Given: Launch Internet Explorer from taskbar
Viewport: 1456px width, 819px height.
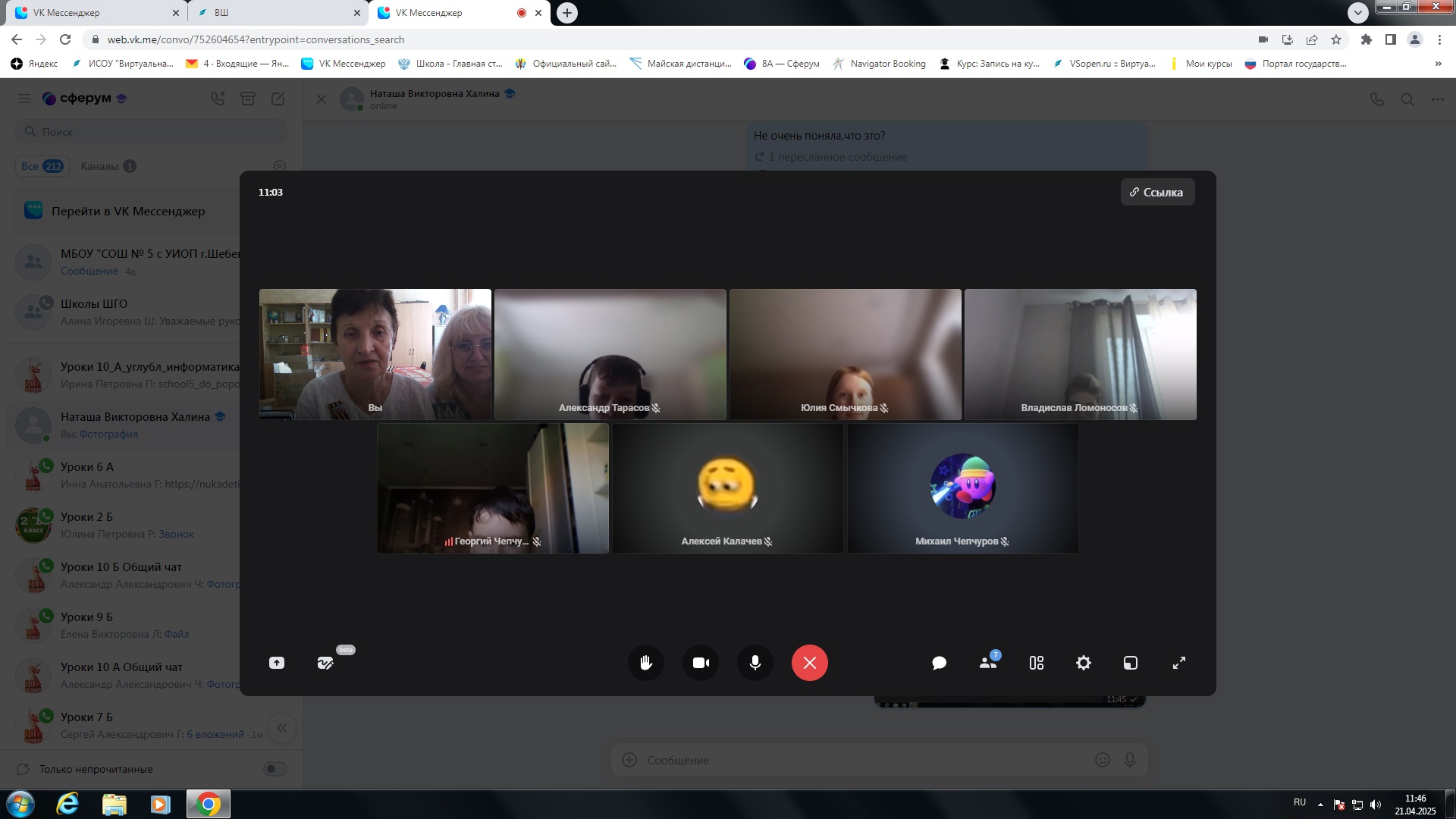Looking at the screenshot, I should click(x=67, y=804).
